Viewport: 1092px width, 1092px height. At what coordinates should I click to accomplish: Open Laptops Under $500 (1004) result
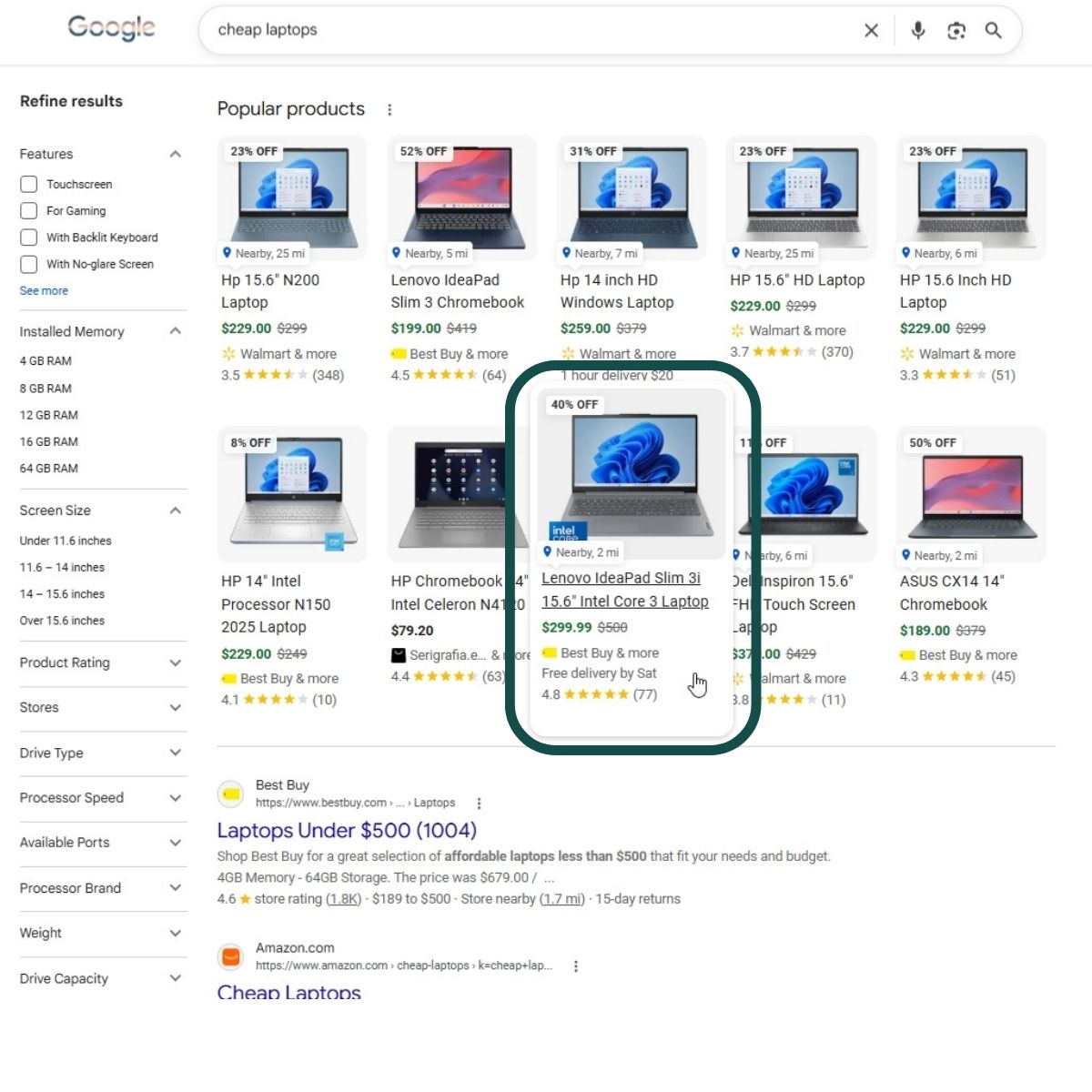347,830
